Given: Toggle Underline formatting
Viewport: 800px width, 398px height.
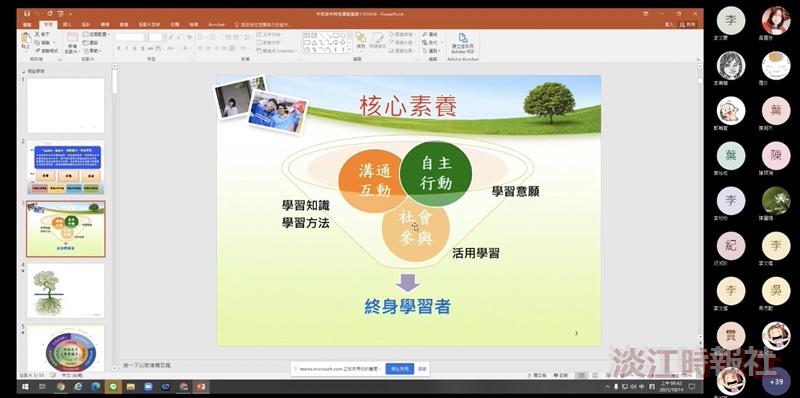Looking at the screenshot, I should [x=135, y=48].
